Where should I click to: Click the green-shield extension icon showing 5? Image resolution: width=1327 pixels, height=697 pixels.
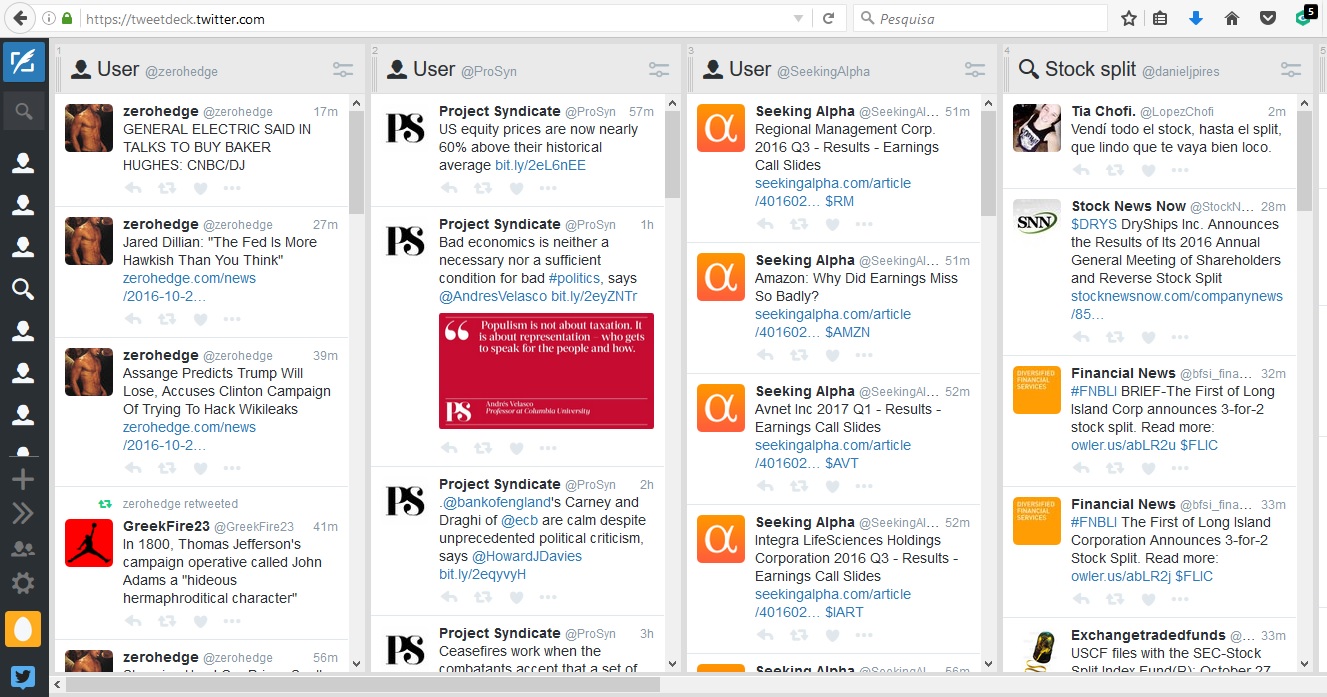1304,15
